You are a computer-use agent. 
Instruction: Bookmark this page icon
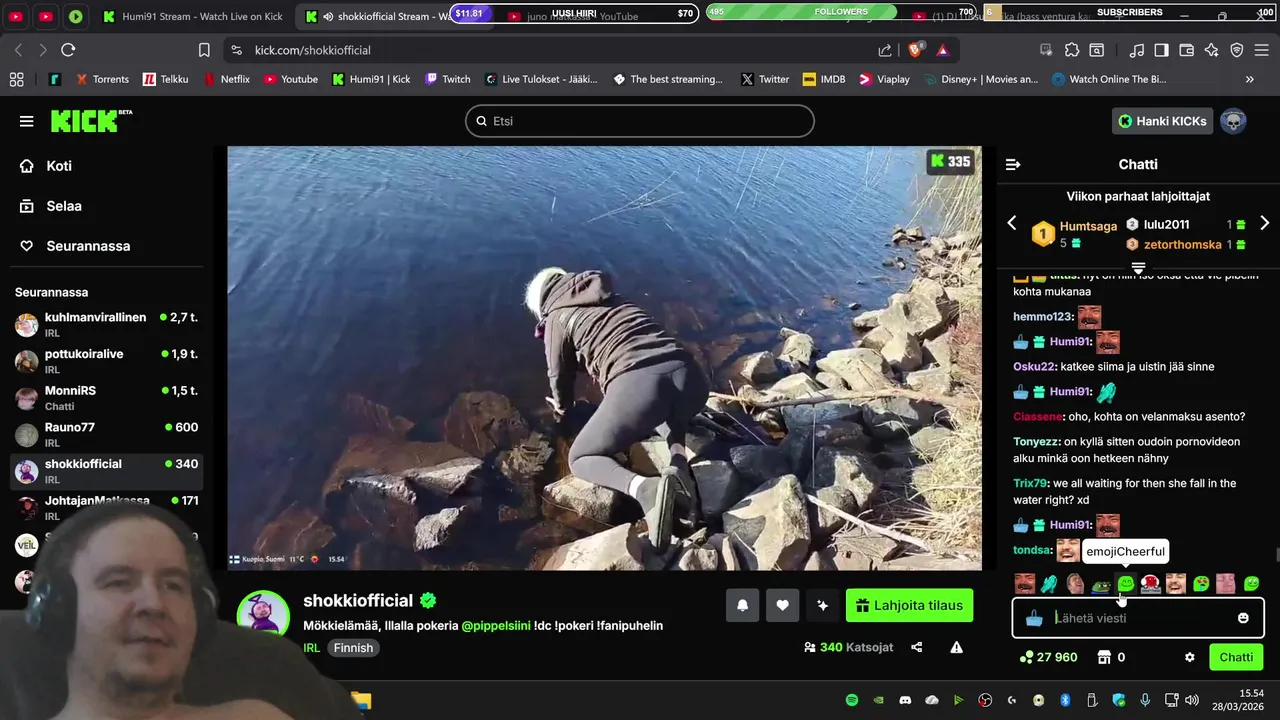[x=204, y=50]
